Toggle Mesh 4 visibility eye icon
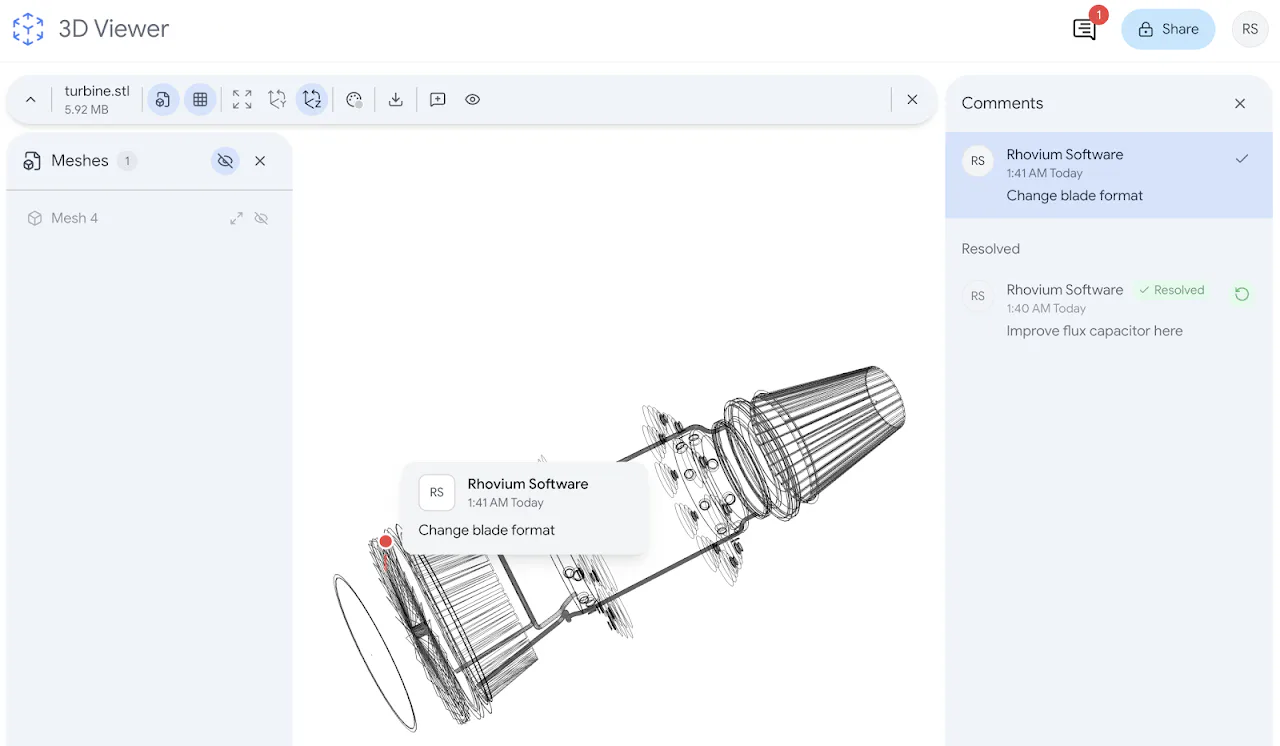1280x746 pixels. 262,218
